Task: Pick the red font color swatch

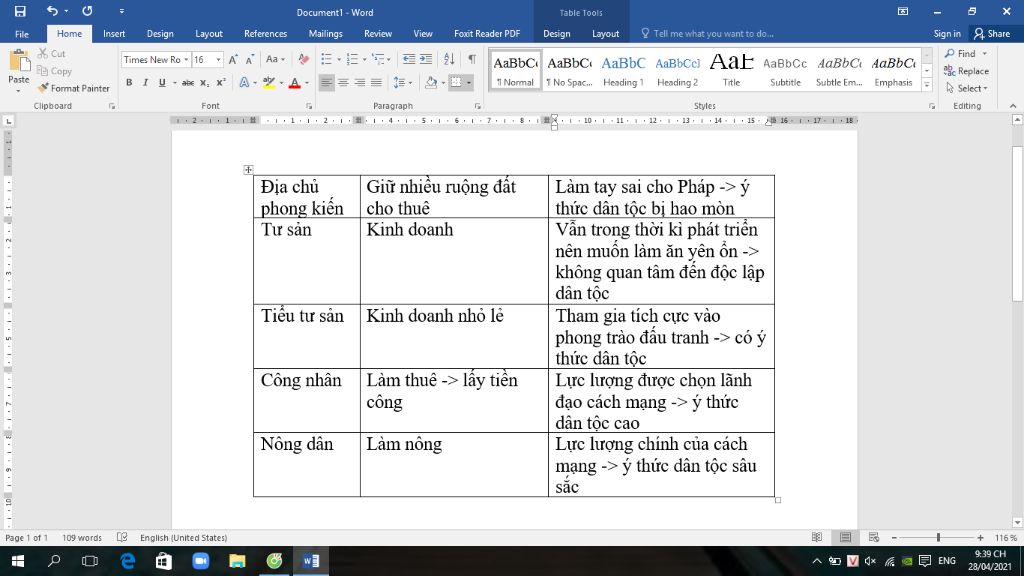Action: pyautogui.click(x=295, y=83)
